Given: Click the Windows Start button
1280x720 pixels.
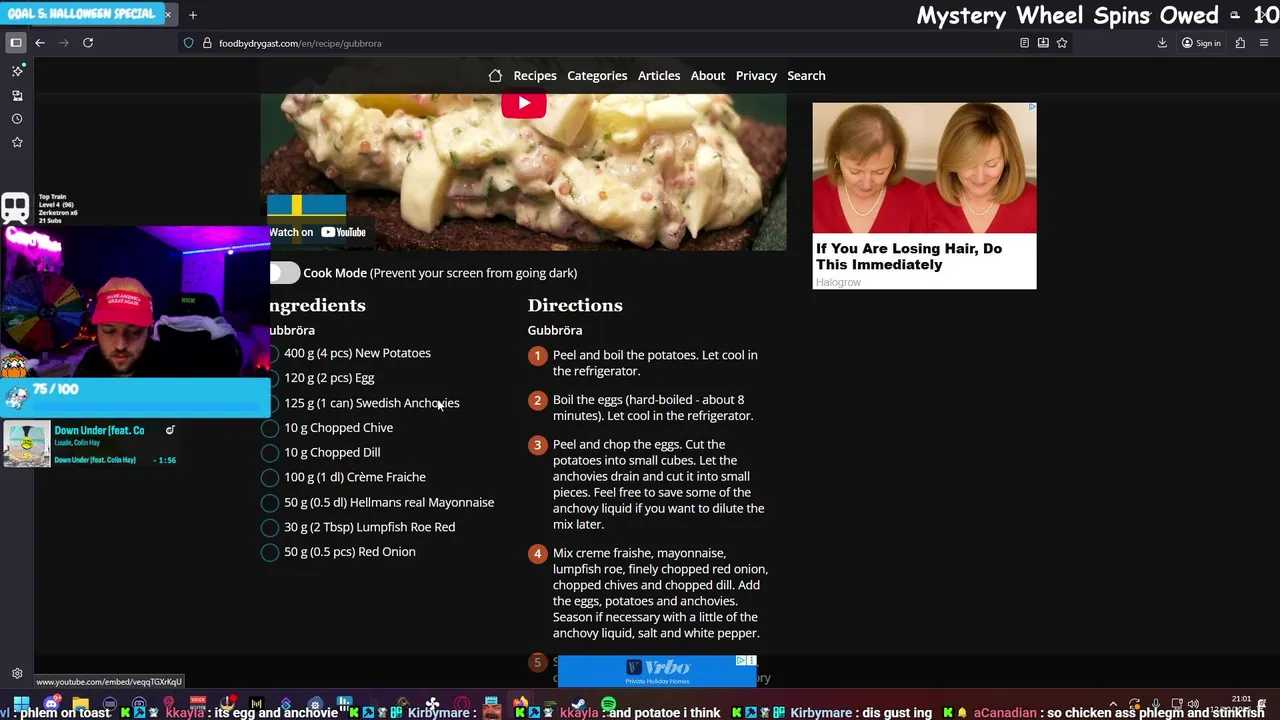Looking at the screenshot, I should (21, 705).
